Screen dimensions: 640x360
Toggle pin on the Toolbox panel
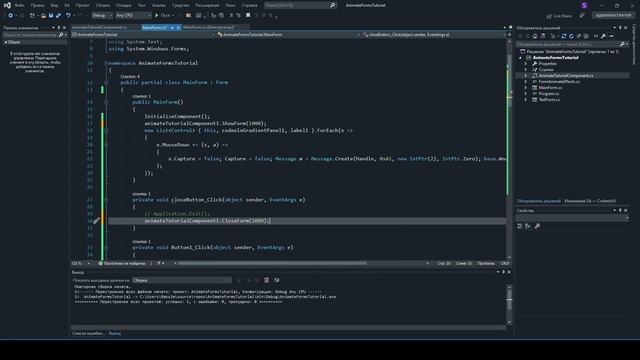pos(58,28)
